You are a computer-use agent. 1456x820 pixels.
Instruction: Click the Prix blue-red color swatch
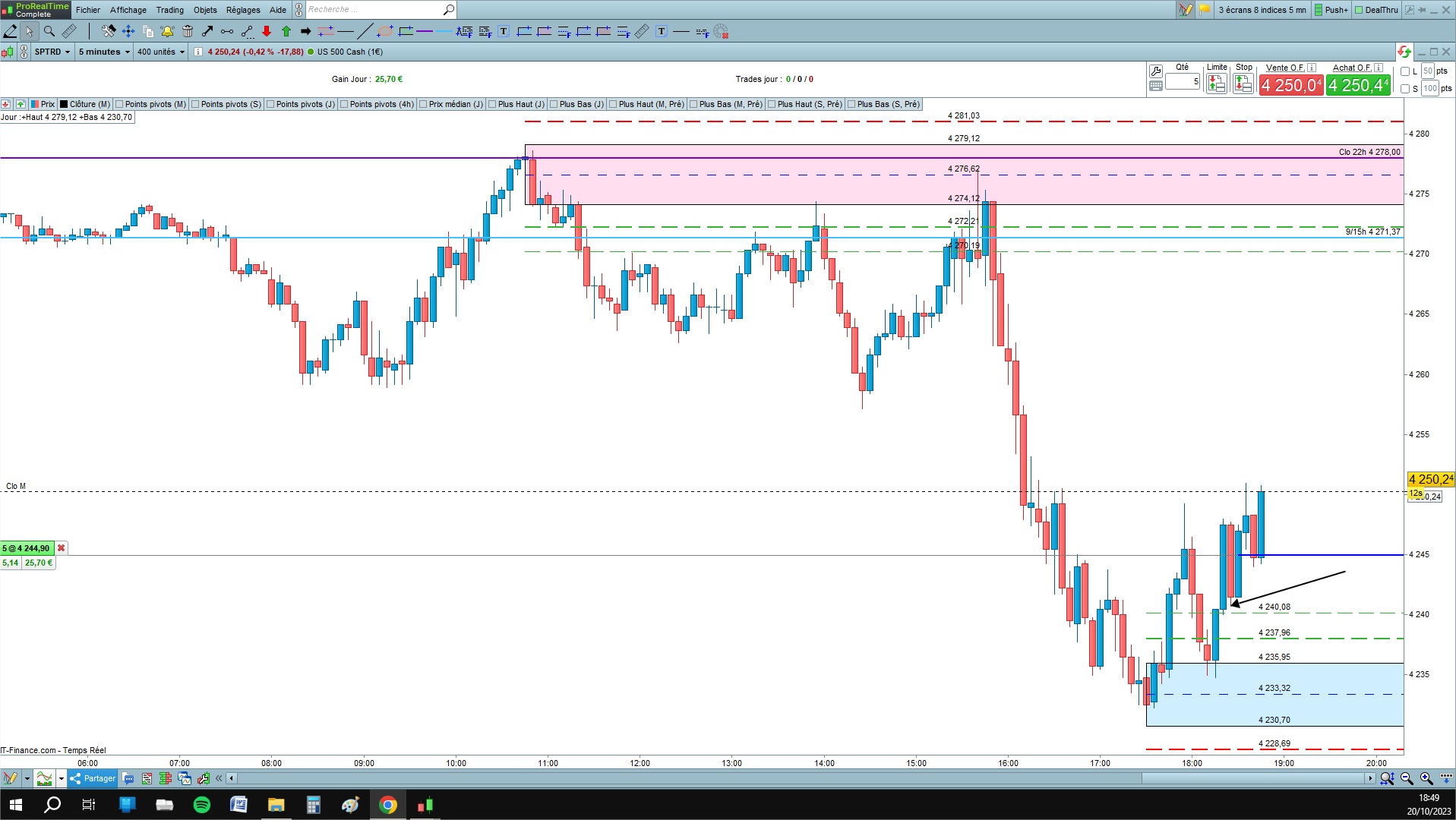coord(35,104)
